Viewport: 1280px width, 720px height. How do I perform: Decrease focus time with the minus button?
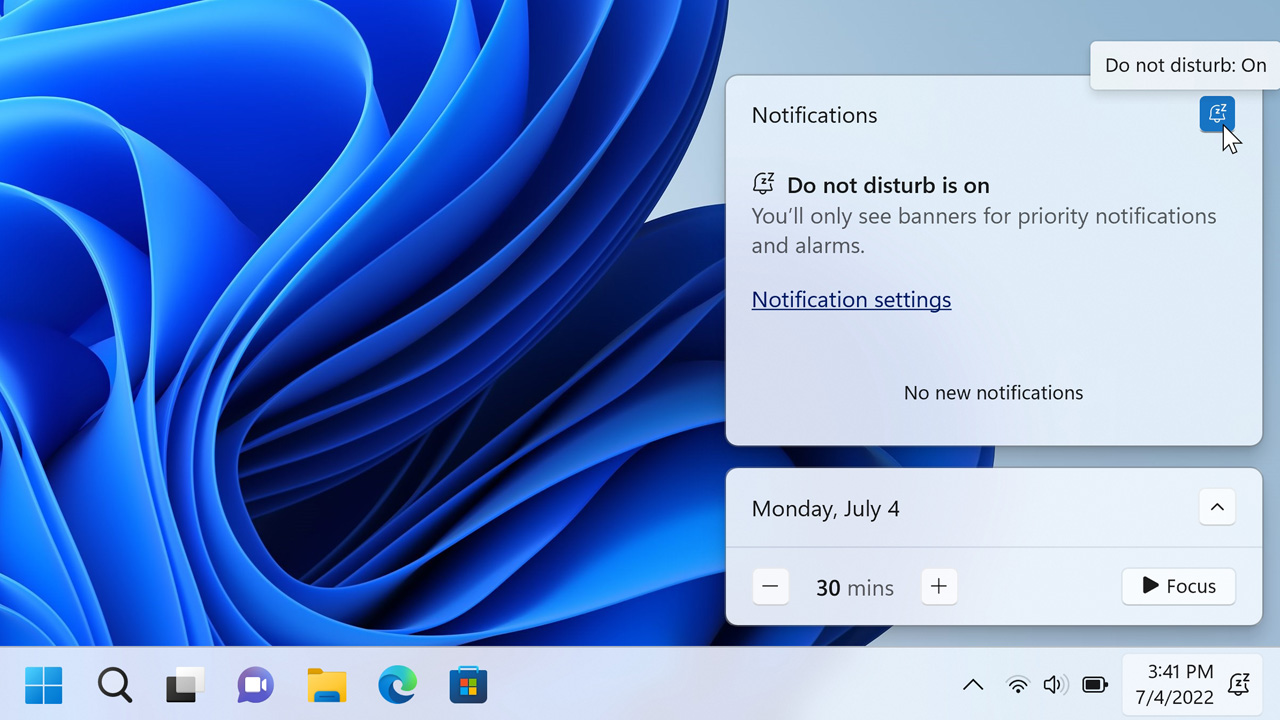coord(770,587)
